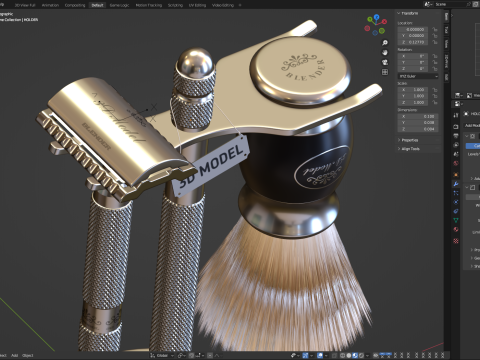Click the Rotation X value field

pyautogui.click(x=413, y=56)
